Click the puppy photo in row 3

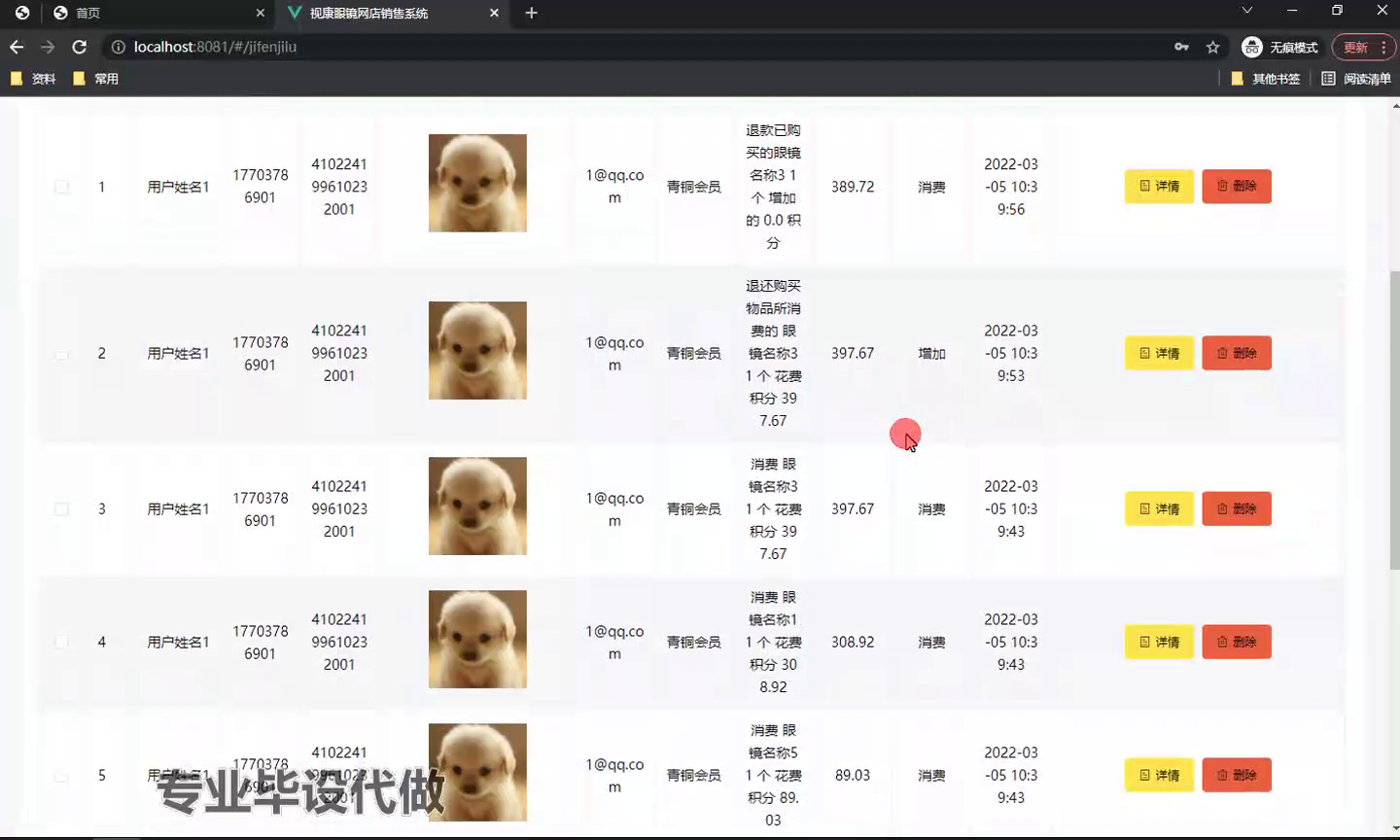477,506
